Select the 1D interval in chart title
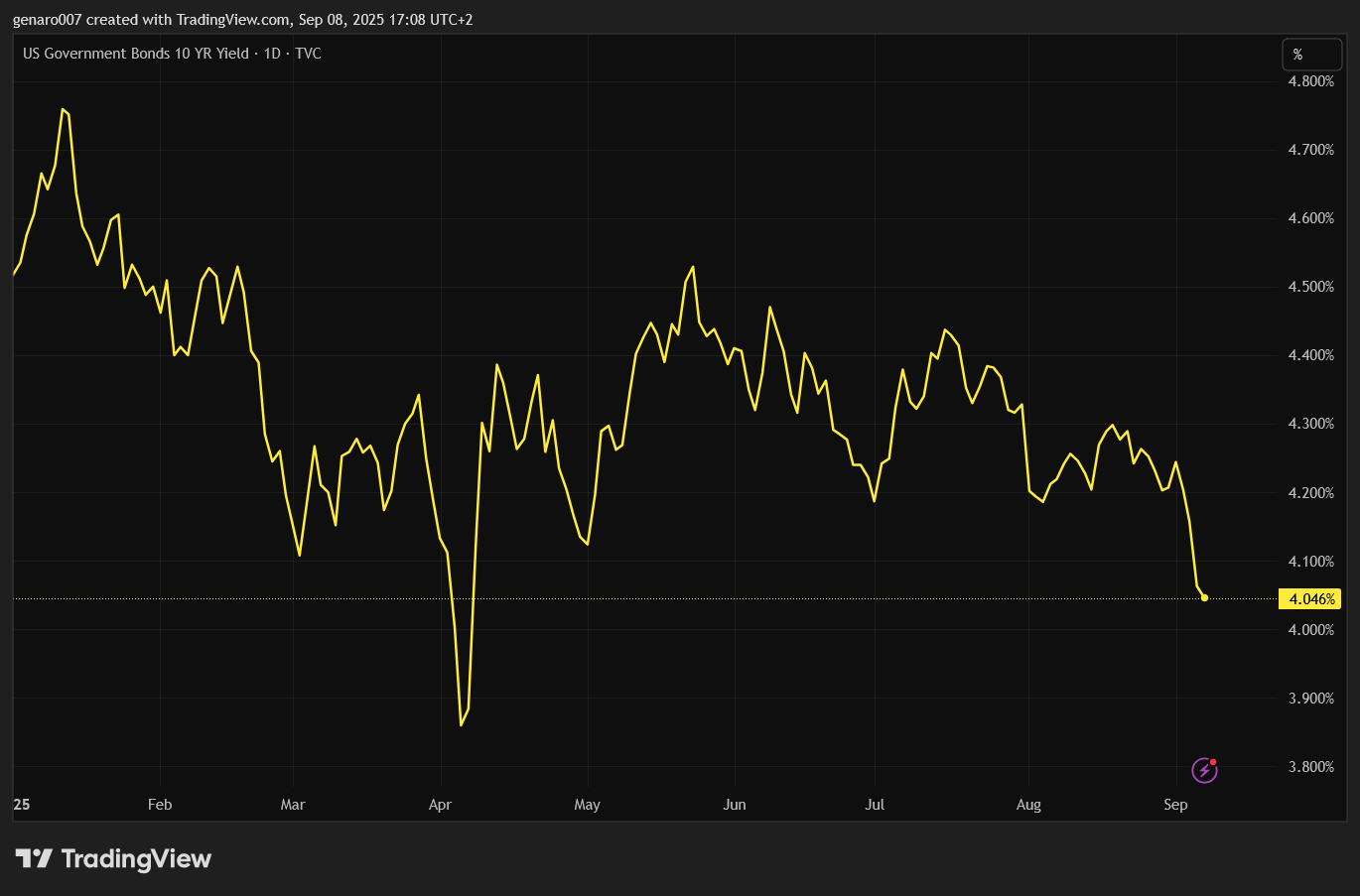This screenshot has width=1360, height=896. (x=272, y=54)
